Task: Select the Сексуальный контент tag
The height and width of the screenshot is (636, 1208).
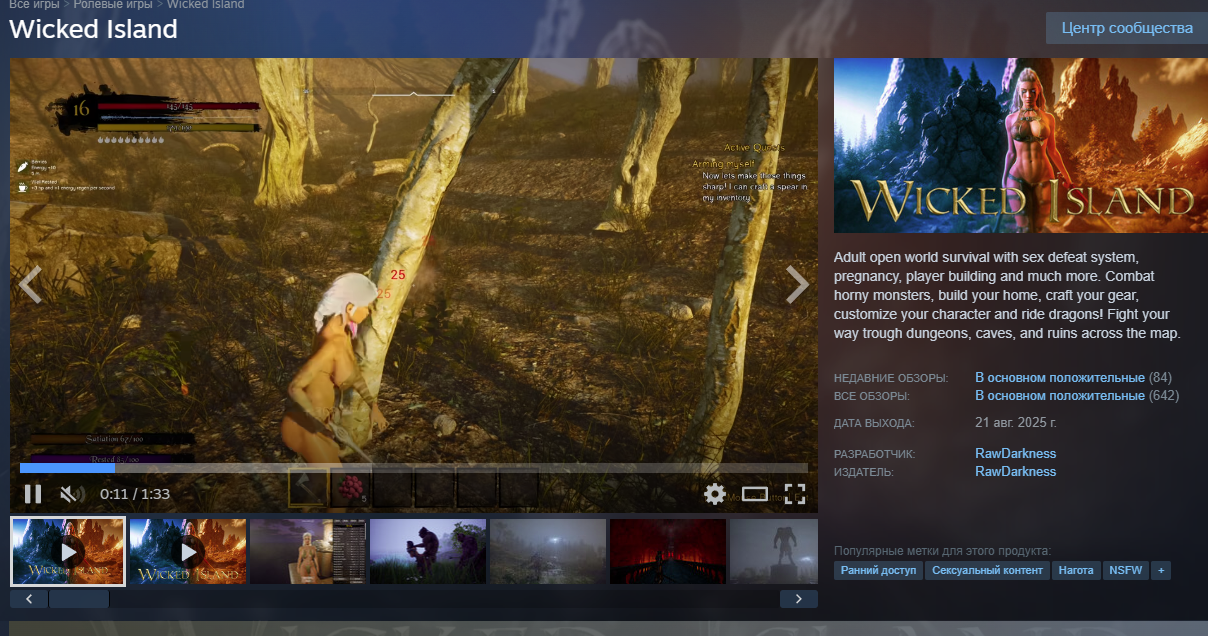Action: pyautogui.click(x=987, y=571)
